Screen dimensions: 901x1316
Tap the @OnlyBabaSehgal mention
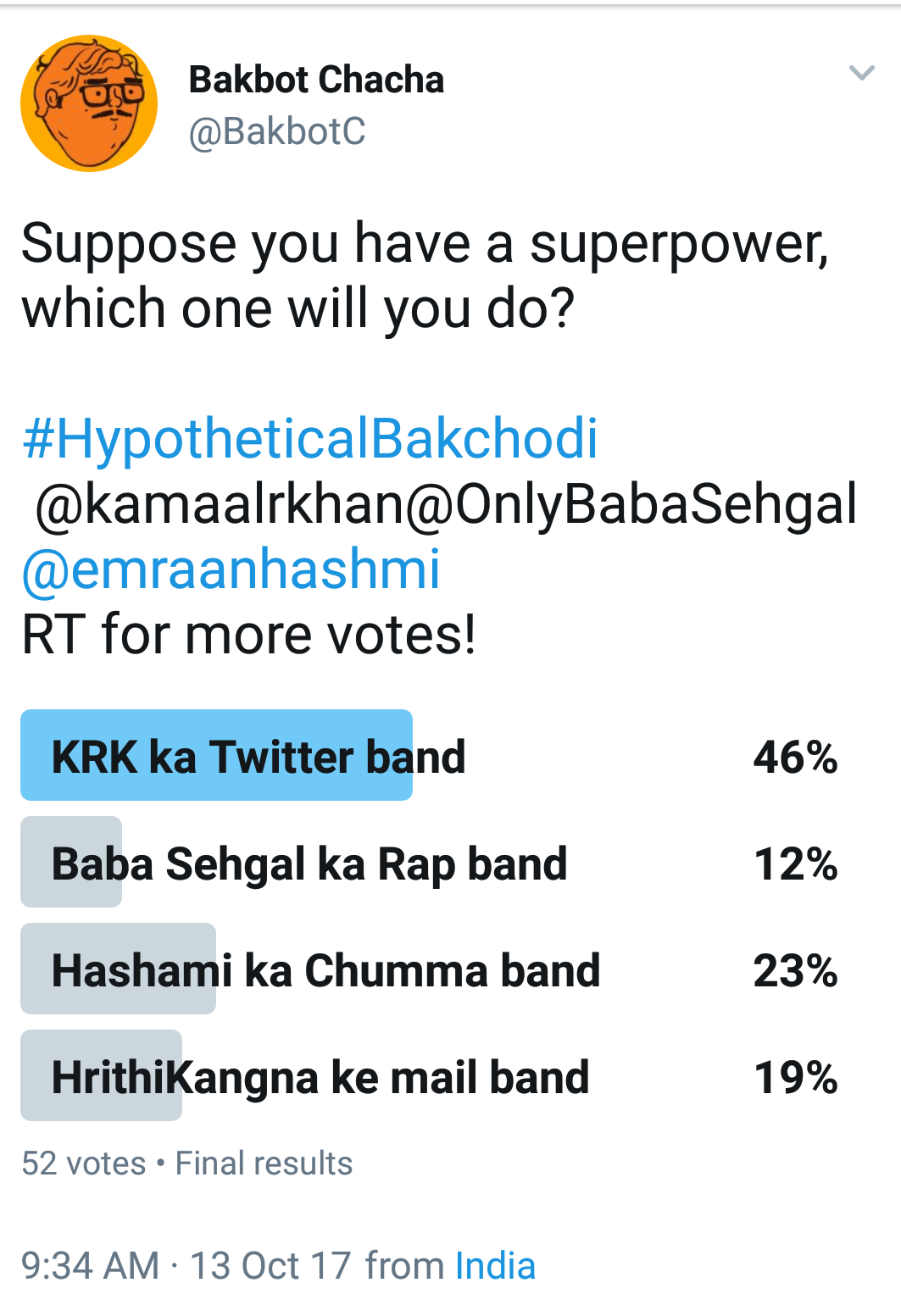click(x=631, y=503)
